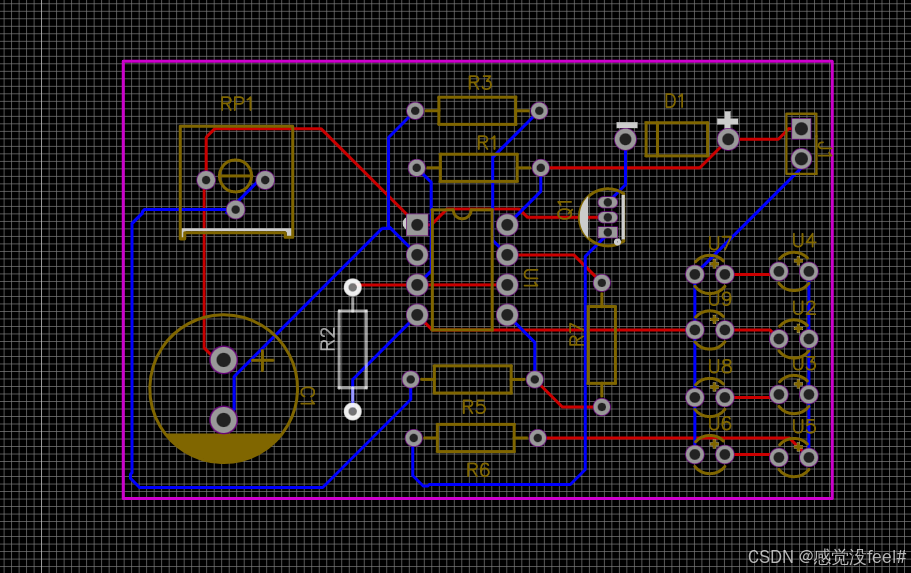Click the R7 vertical resistor body
This screenshot has height=573, width=911.
(x=601, y=345)
